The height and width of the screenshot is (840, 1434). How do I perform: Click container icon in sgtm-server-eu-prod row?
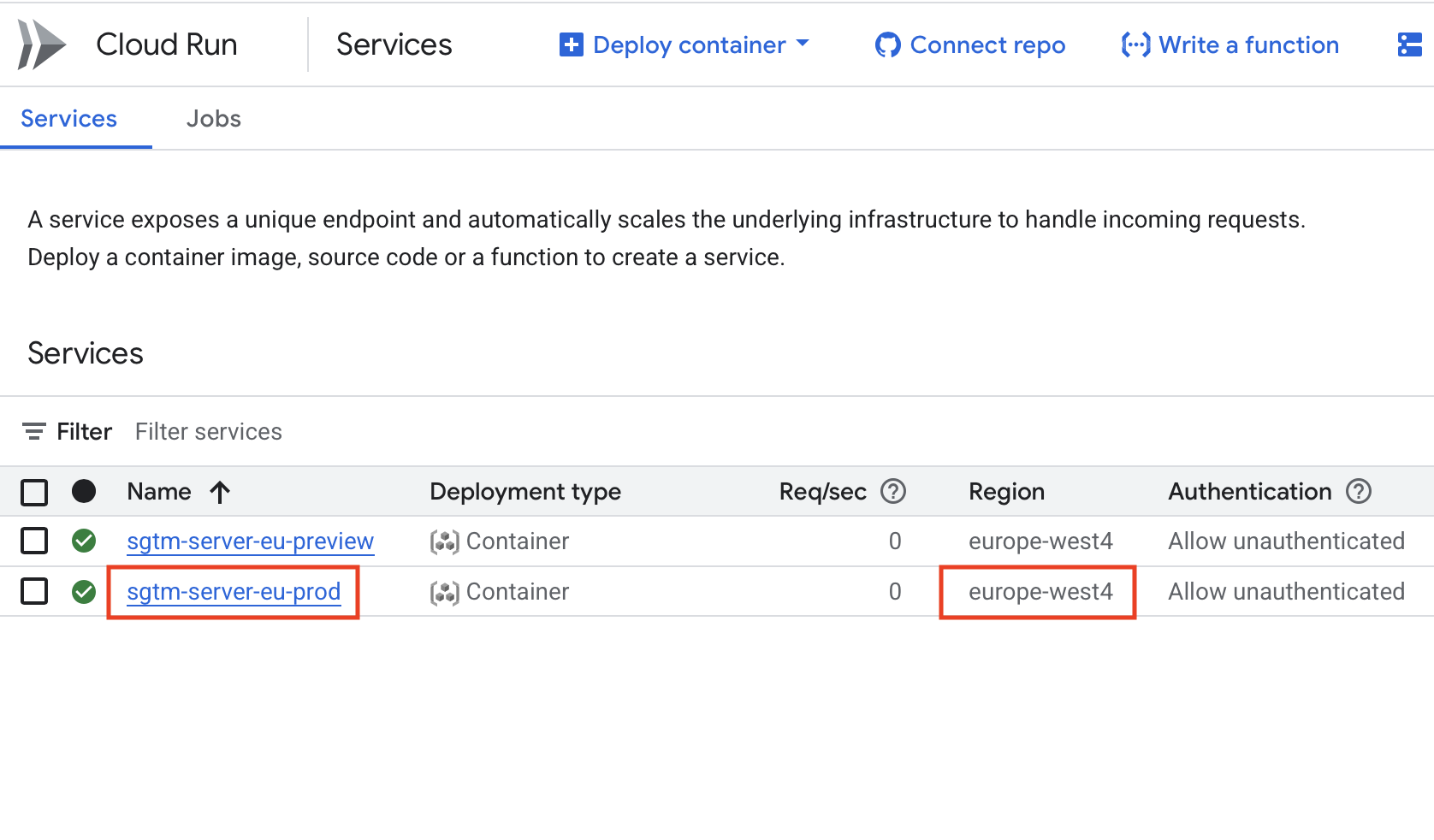click(444, 592)
